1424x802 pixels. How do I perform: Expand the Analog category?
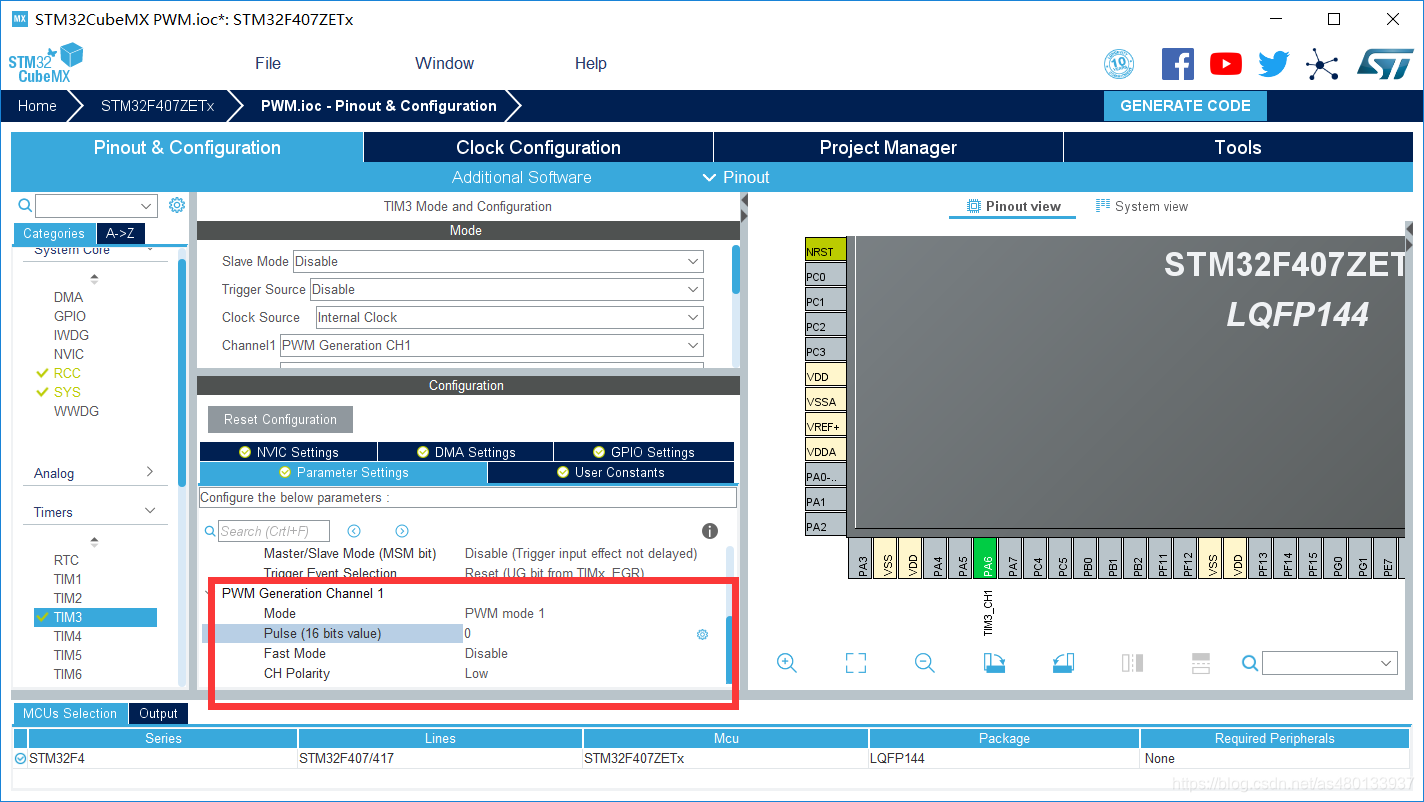pyautogui.click(x=95, y=473)
